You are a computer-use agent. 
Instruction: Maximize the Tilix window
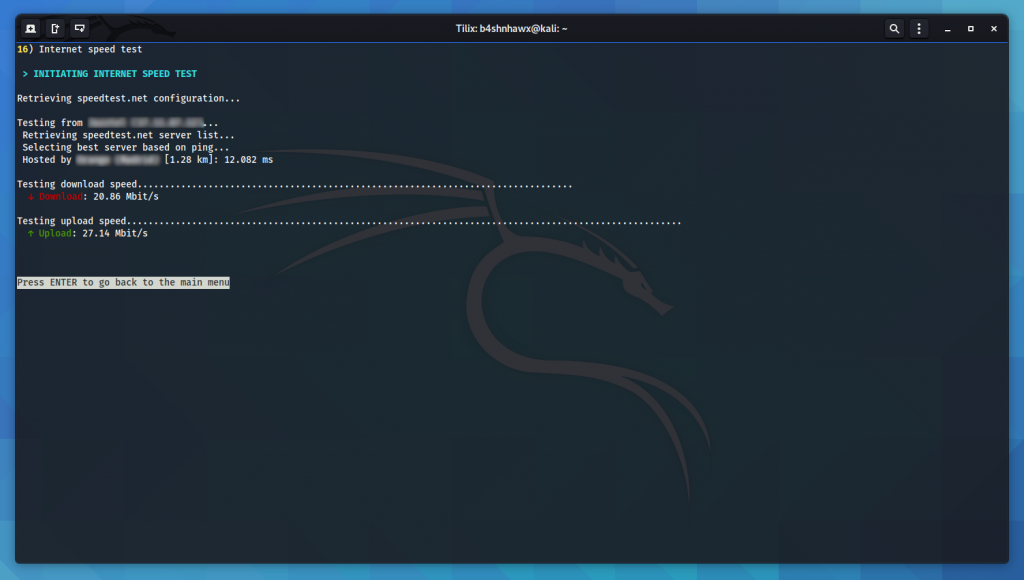click(970, 29)
